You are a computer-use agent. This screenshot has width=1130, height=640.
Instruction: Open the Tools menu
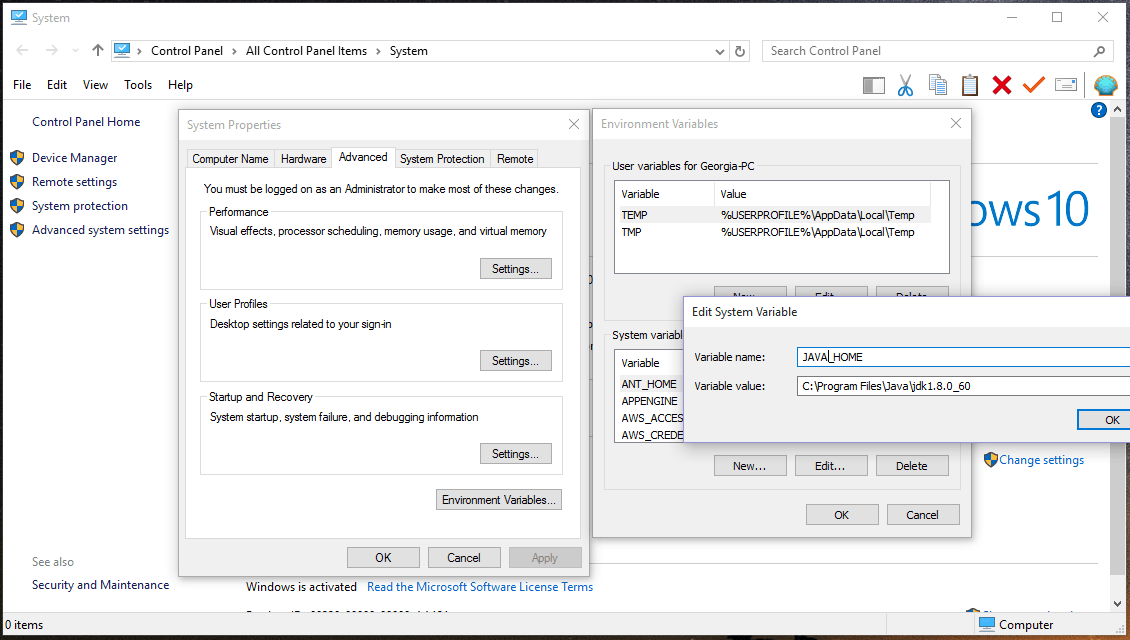[x=138, y=85]
